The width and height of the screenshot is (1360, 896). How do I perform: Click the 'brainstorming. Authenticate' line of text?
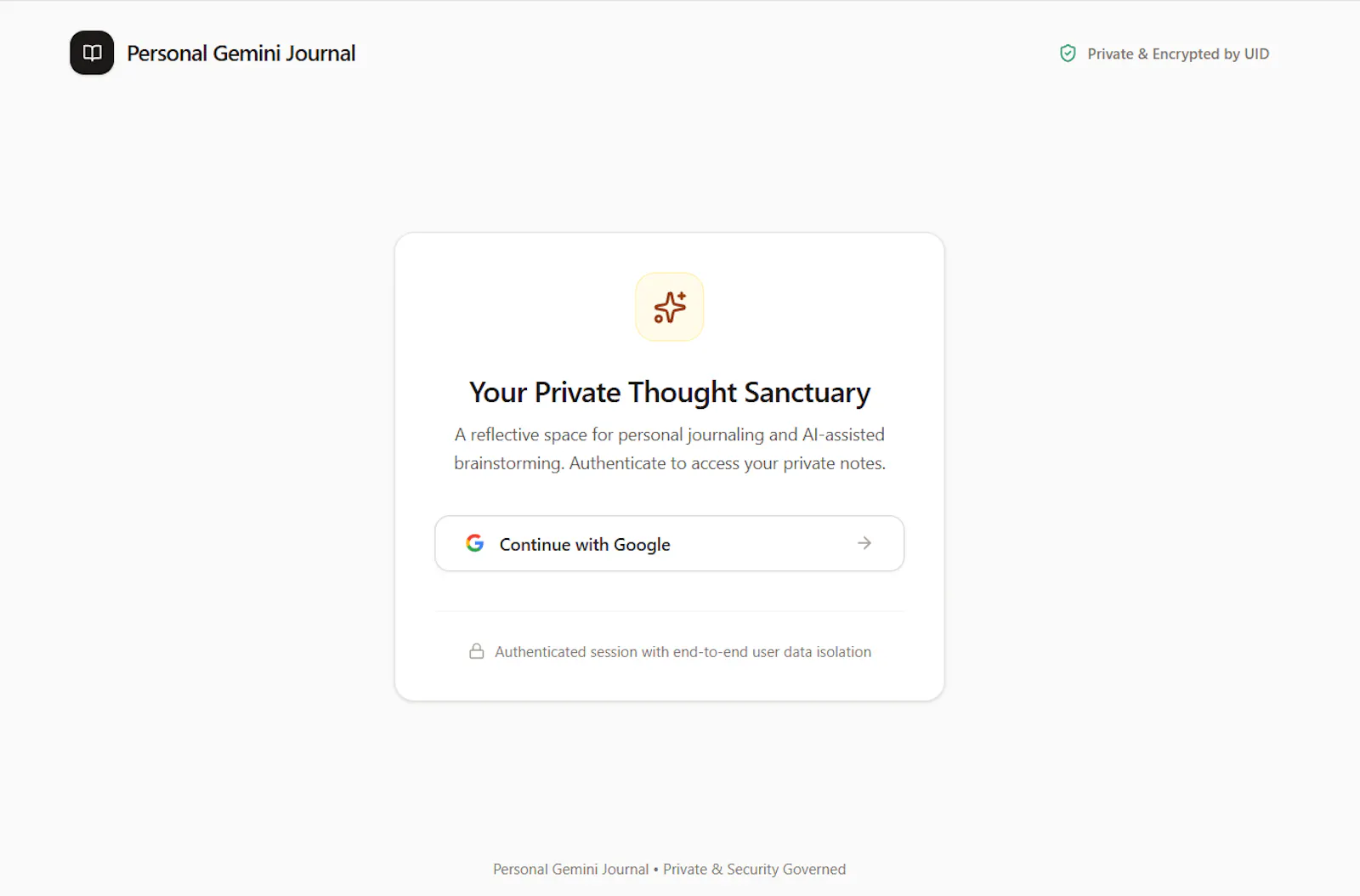click(x=670, y=463)
